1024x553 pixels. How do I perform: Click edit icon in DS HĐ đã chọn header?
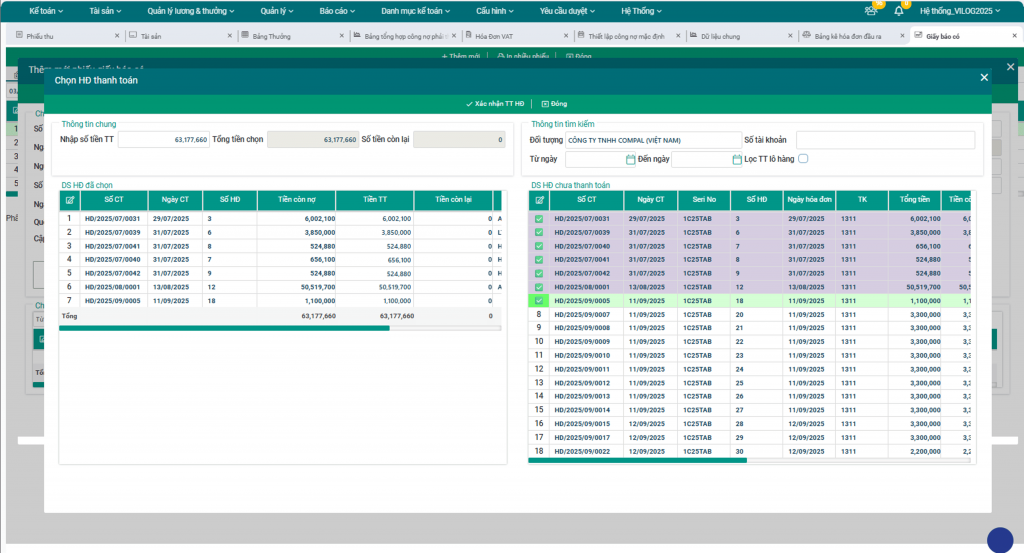(x=69, y=200)
